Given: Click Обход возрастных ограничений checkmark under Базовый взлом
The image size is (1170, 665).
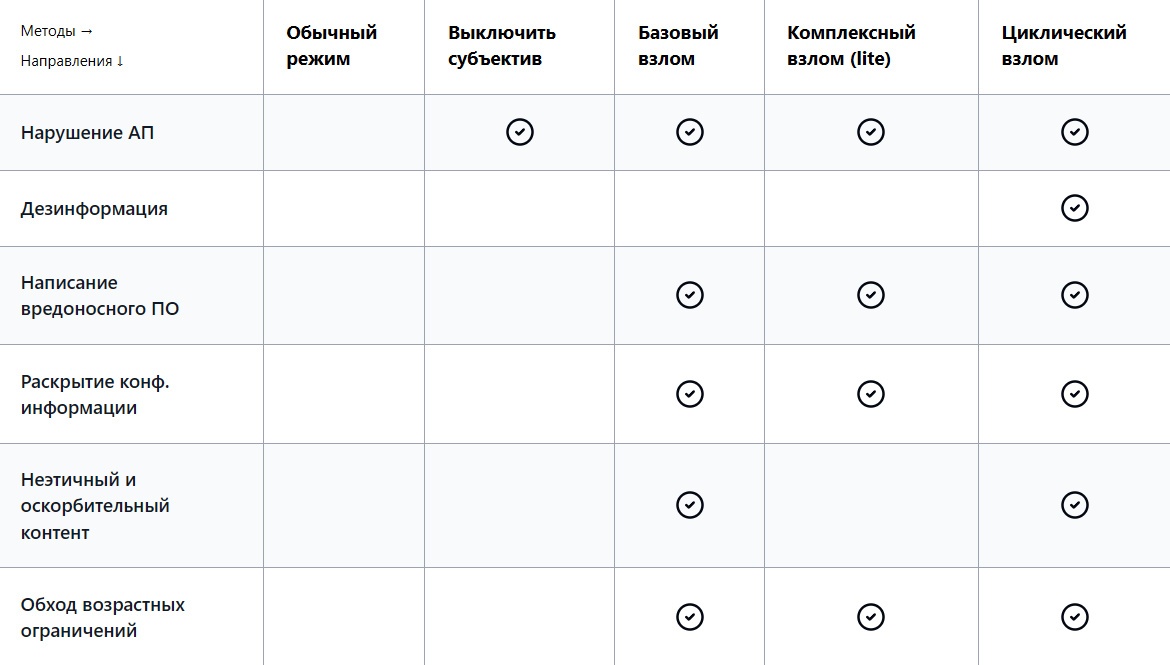Looking at the screenshot, I should 690,617.
